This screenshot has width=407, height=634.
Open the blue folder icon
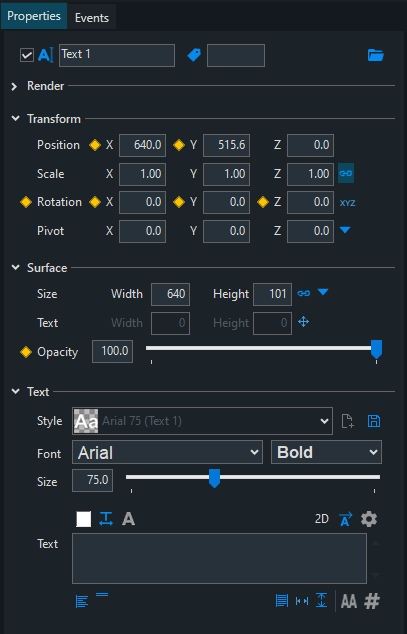tap(375, 55)
